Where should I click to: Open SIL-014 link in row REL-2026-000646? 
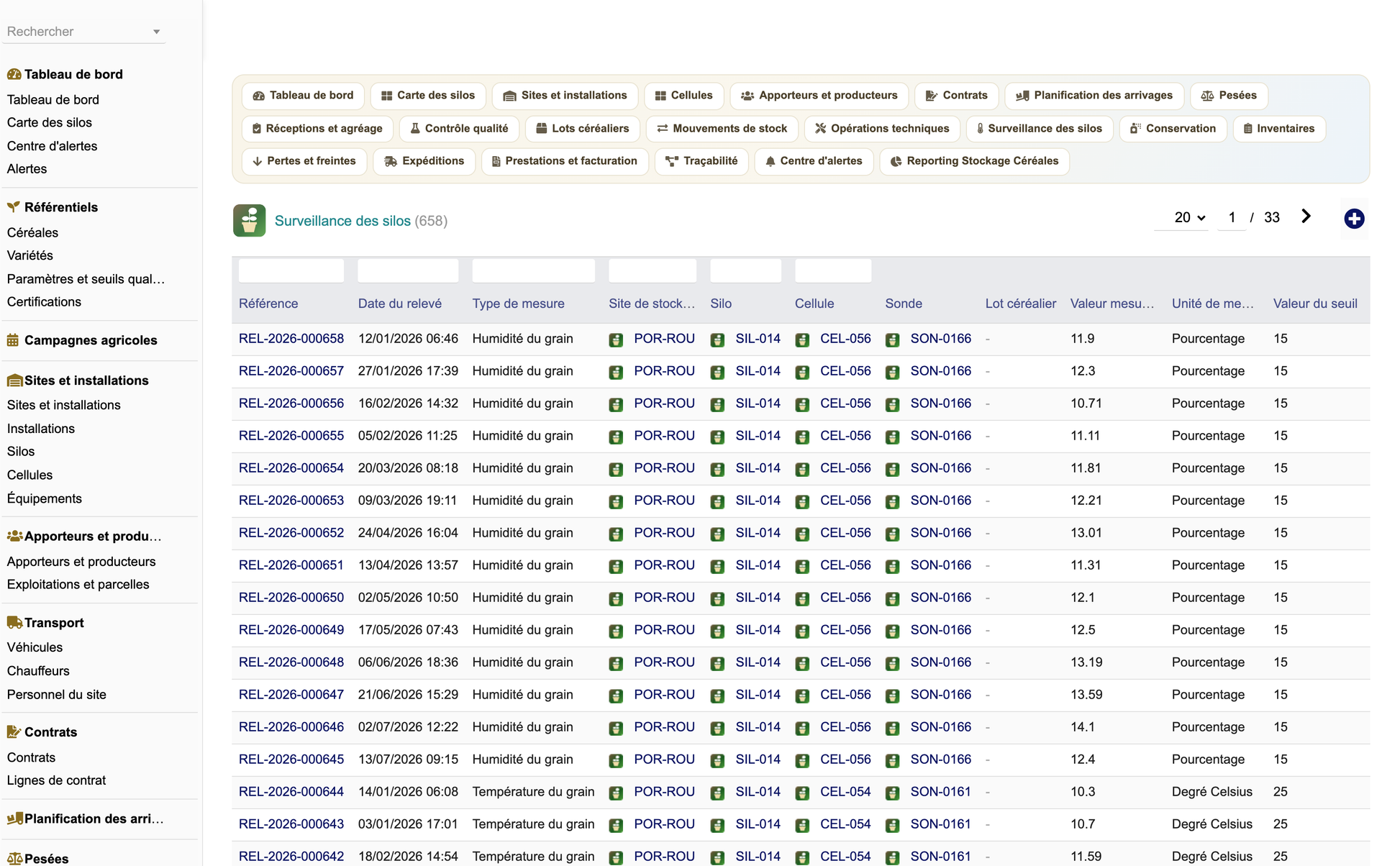coord(758,727)
